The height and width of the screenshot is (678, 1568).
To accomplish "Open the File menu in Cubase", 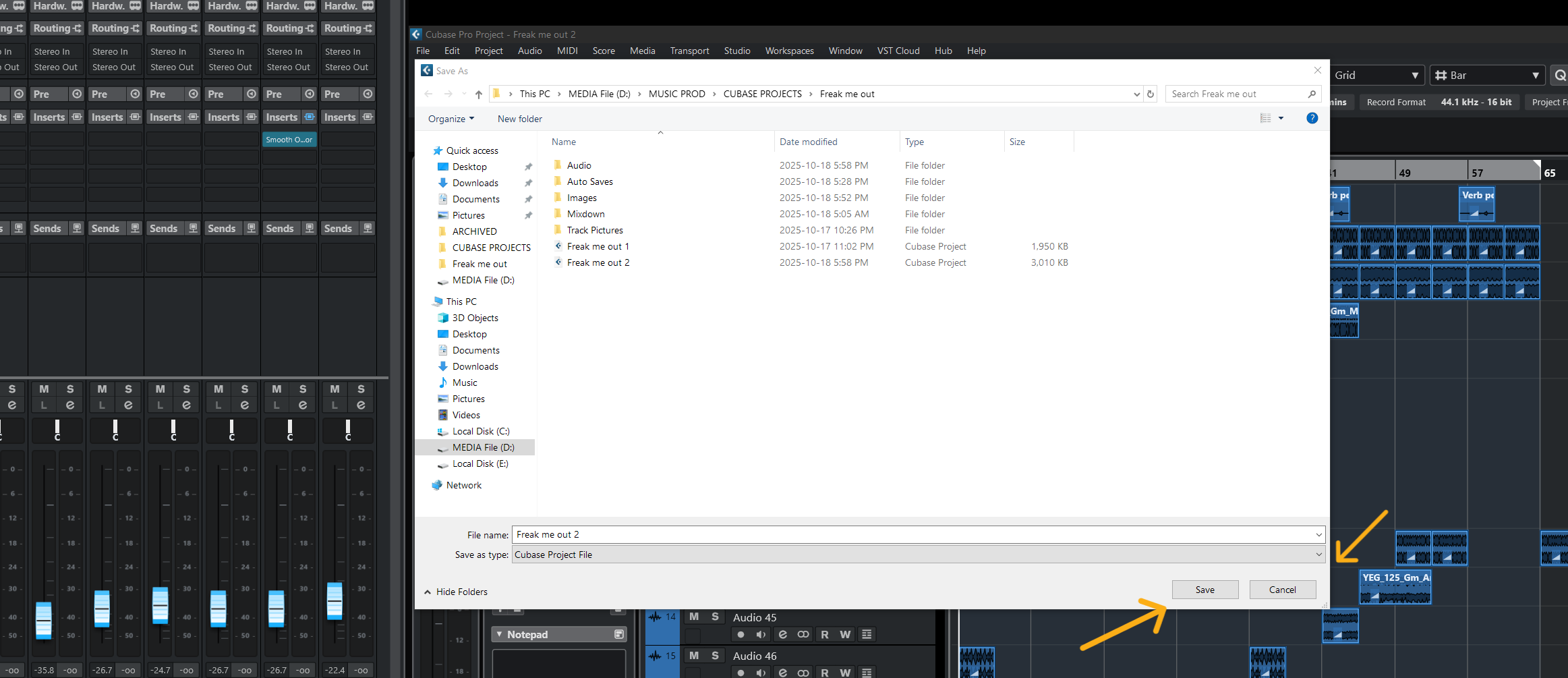I will click(x=423, y=51).
